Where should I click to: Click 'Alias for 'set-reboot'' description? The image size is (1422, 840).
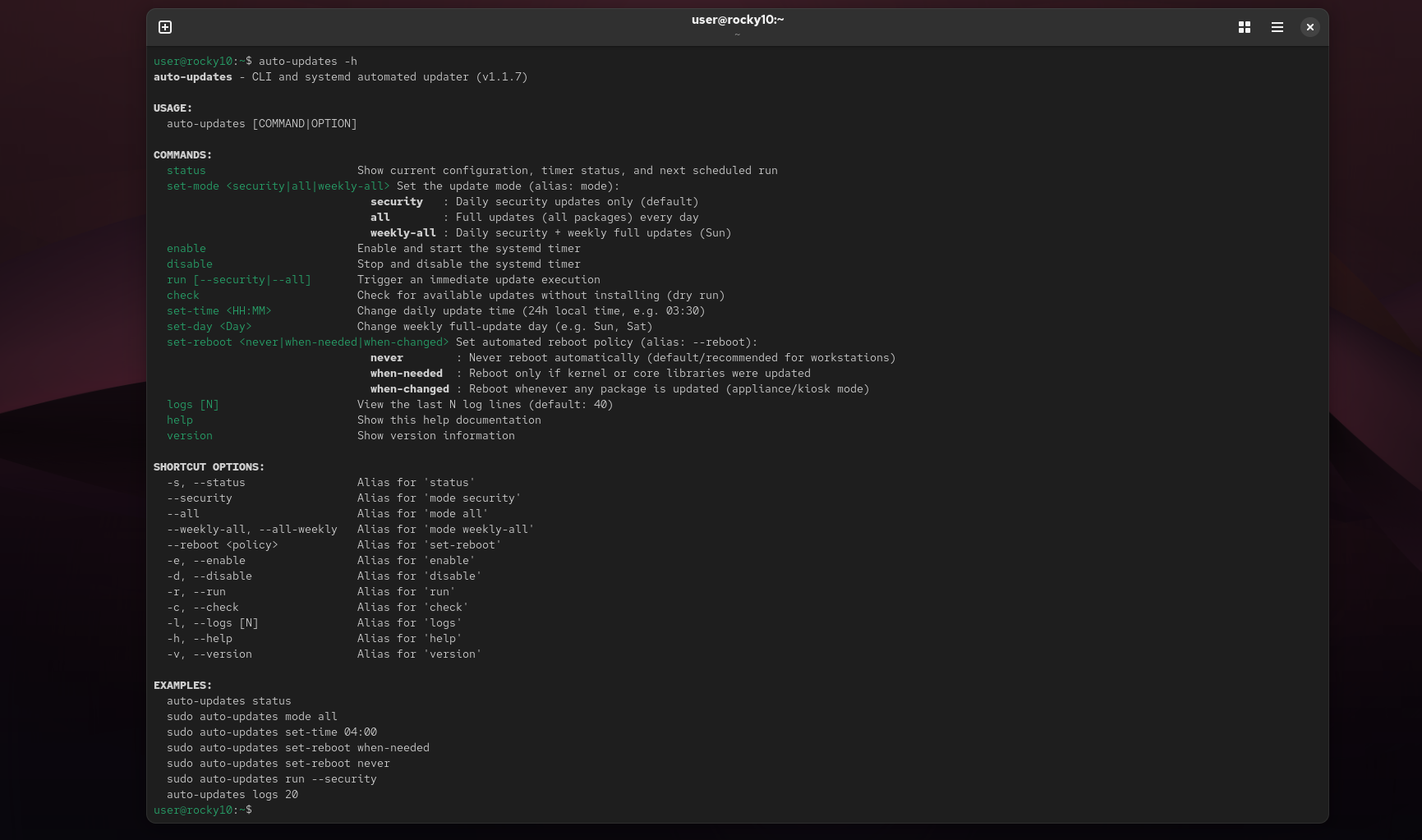tap(430, 545)
